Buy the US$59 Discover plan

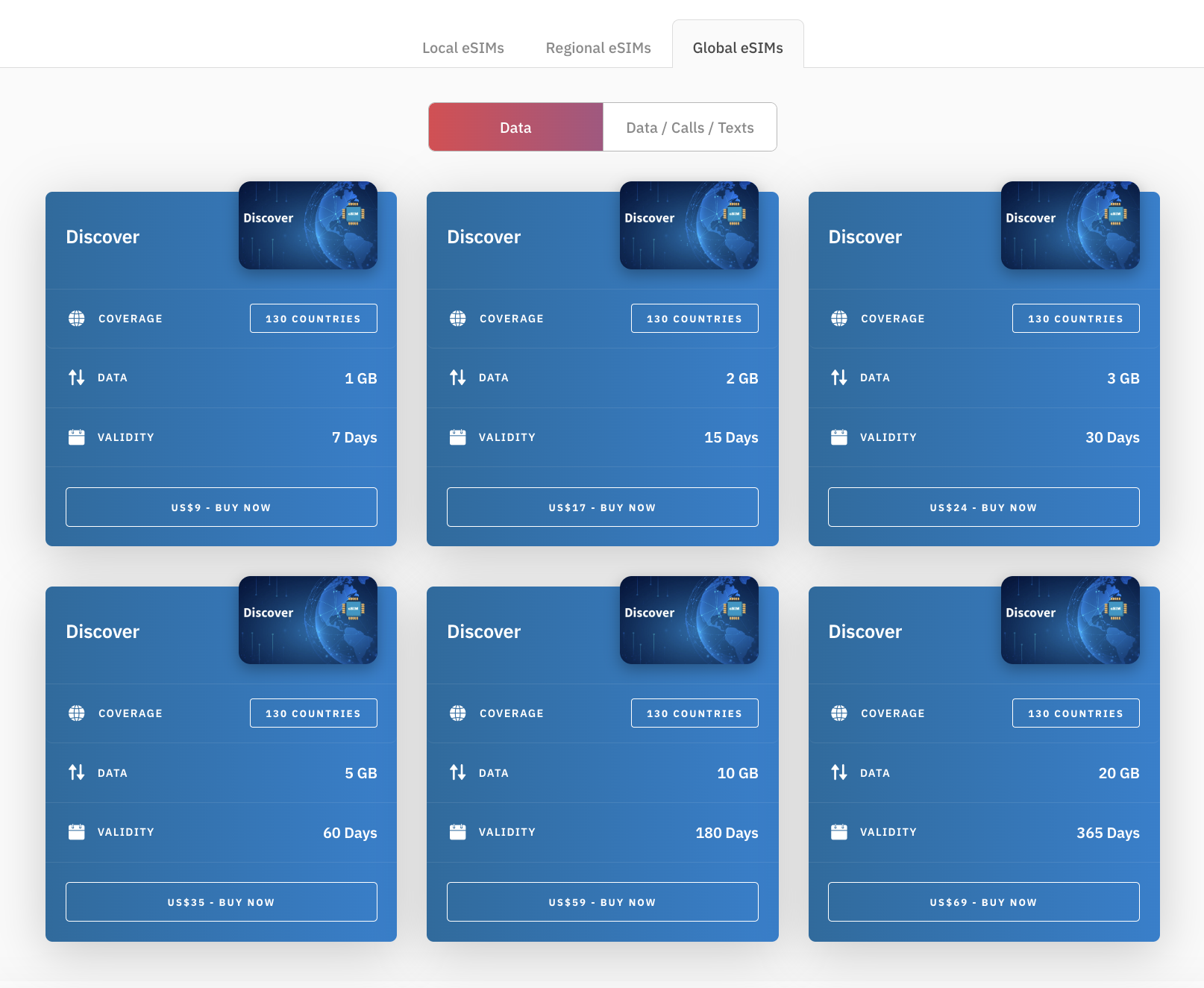click(602, 902)
